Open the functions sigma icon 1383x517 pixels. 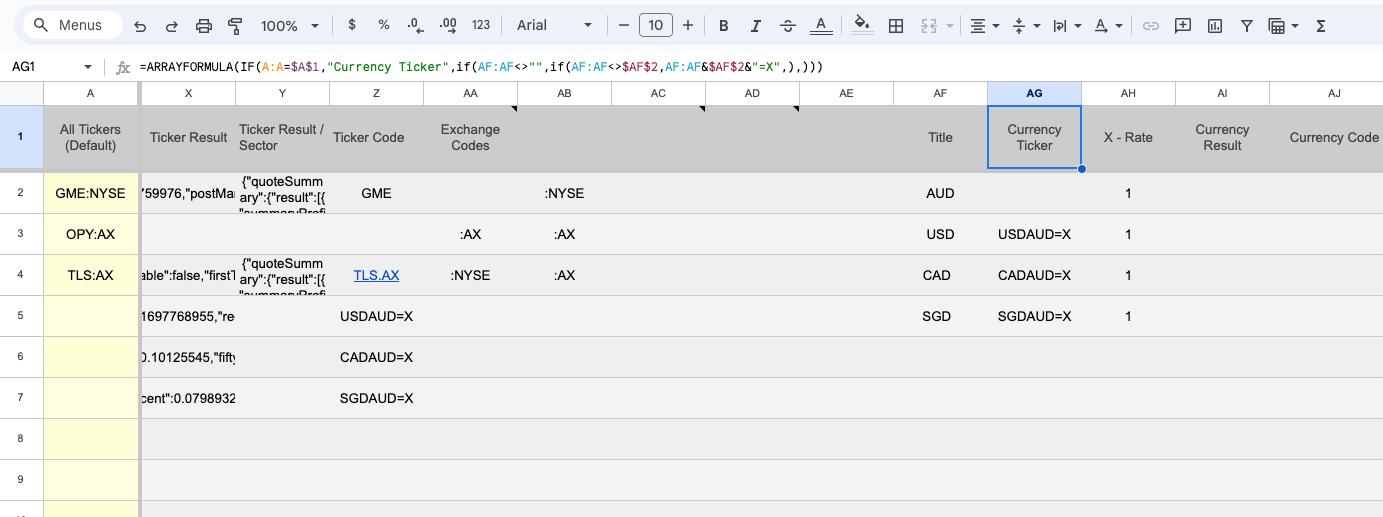pyautogui.click(x=1321, y=26)
